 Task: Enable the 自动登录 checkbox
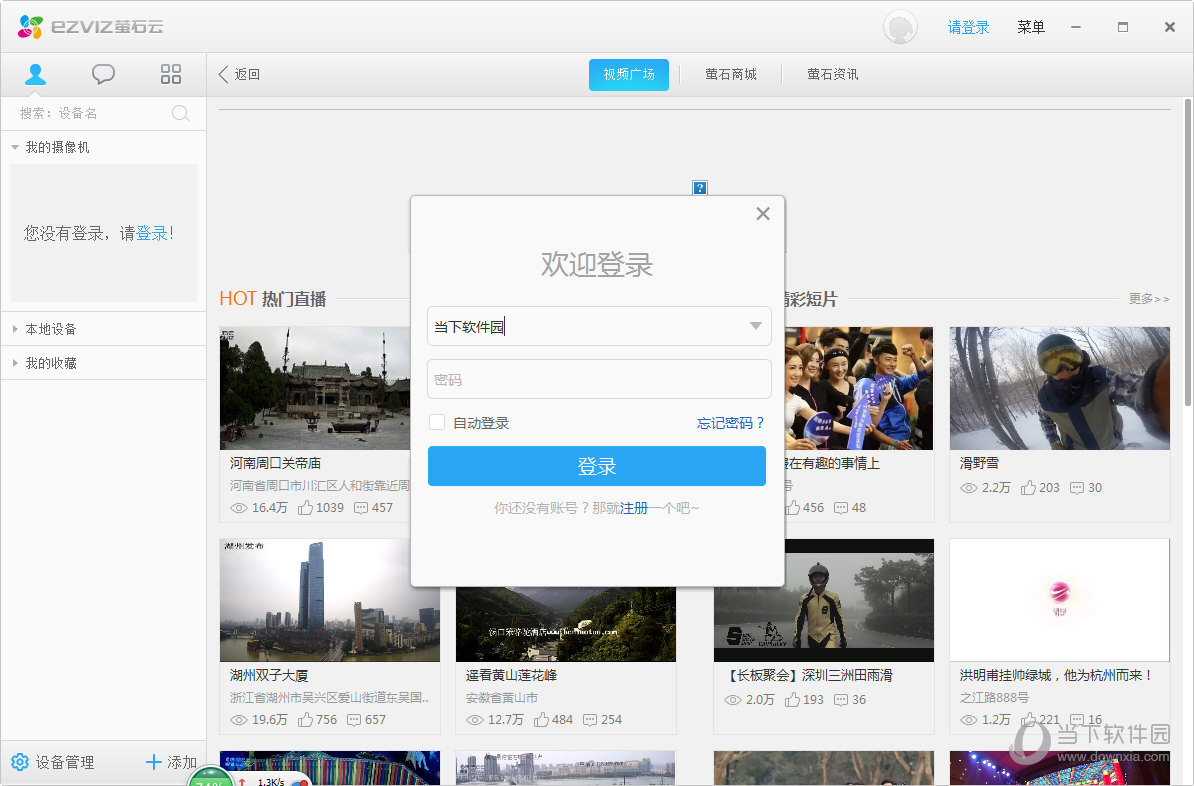click(x=437, y=422)
